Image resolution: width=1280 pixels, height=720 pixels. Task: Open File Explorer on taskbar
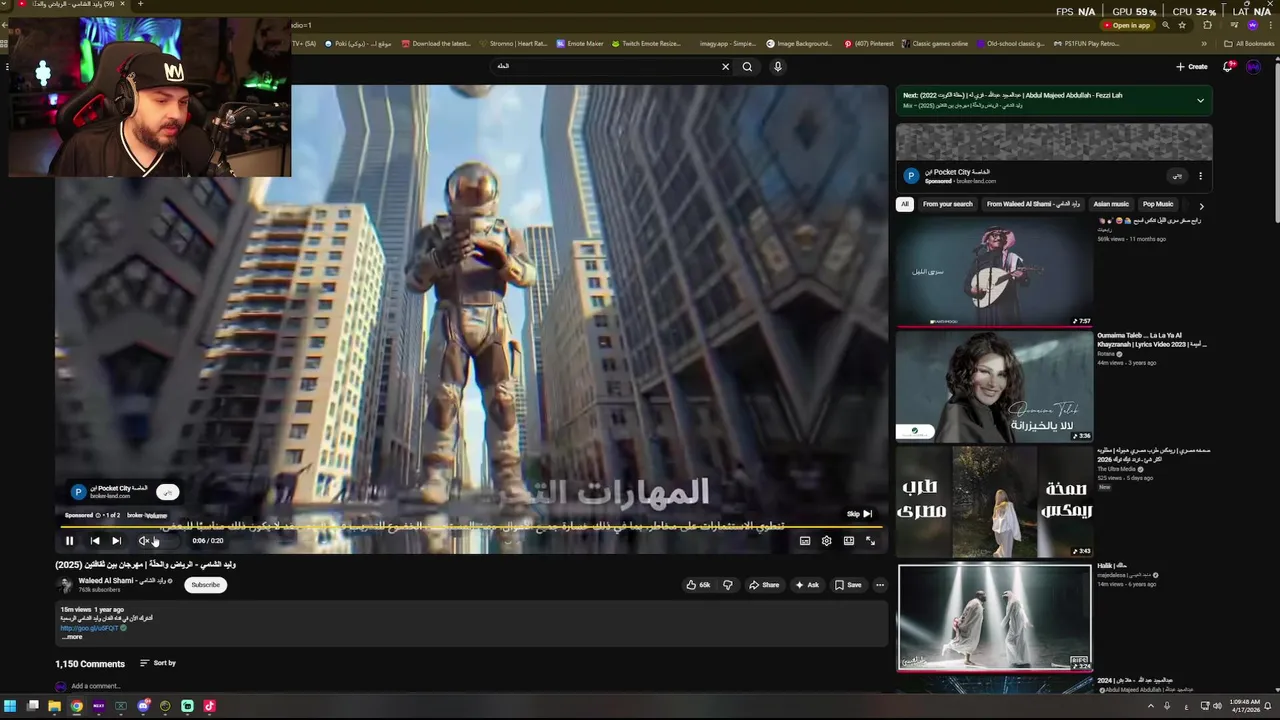(55, 706)
